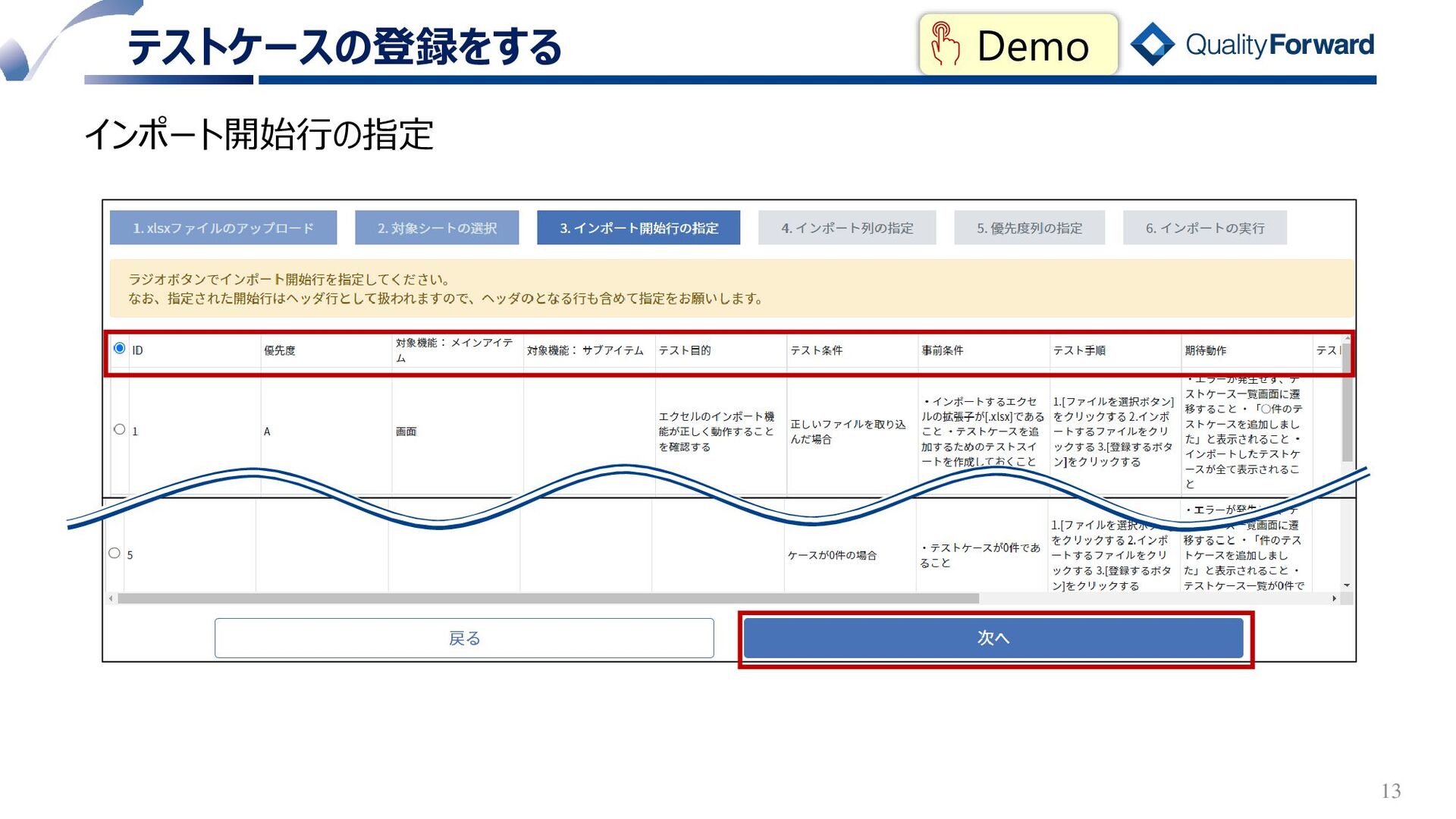Click the テスト手順 column header cell
This screenshot has height=819, width=1456.
(1078, 350)
